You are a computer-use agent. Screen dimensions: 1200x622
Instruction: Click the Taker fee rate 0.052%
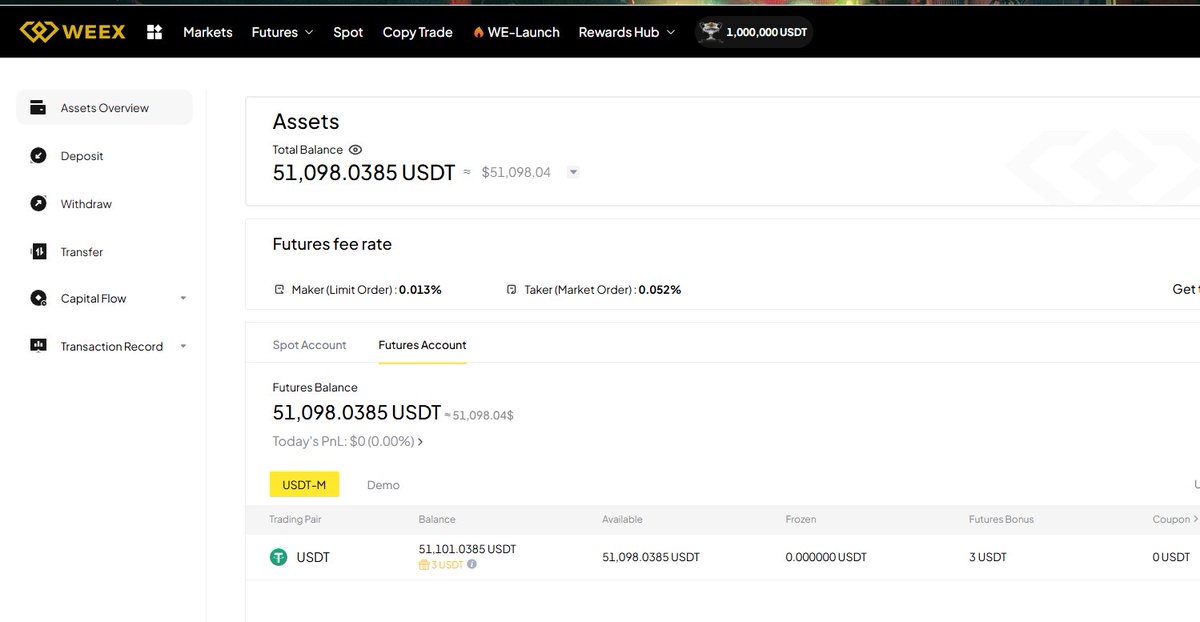659,290
